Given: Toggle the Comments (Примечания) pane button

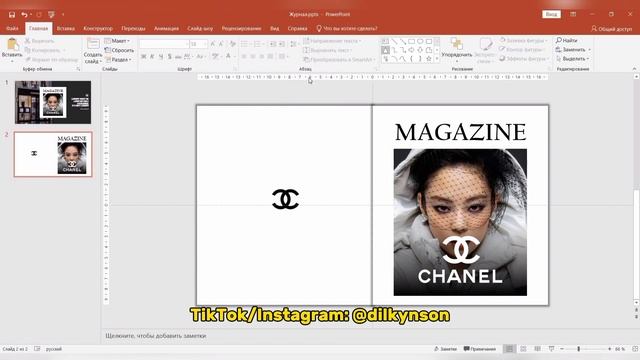Looking at the screenshot, I should coord(480,349).
